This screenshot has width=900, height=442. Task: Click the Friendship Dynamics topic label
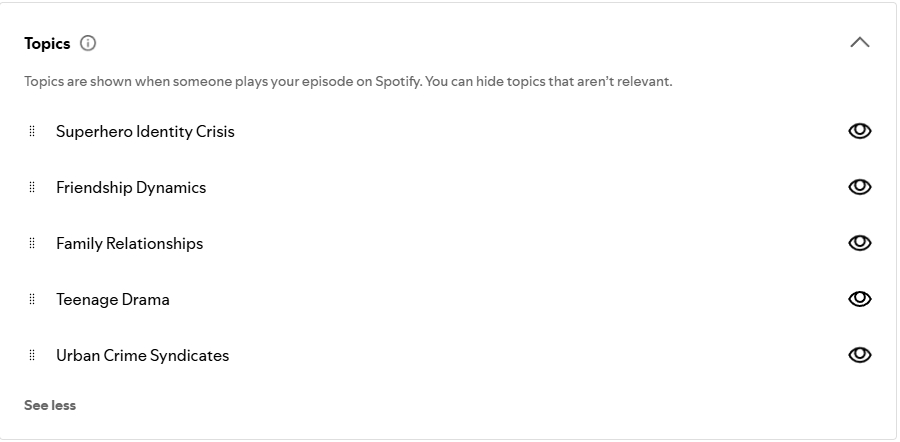131,187
